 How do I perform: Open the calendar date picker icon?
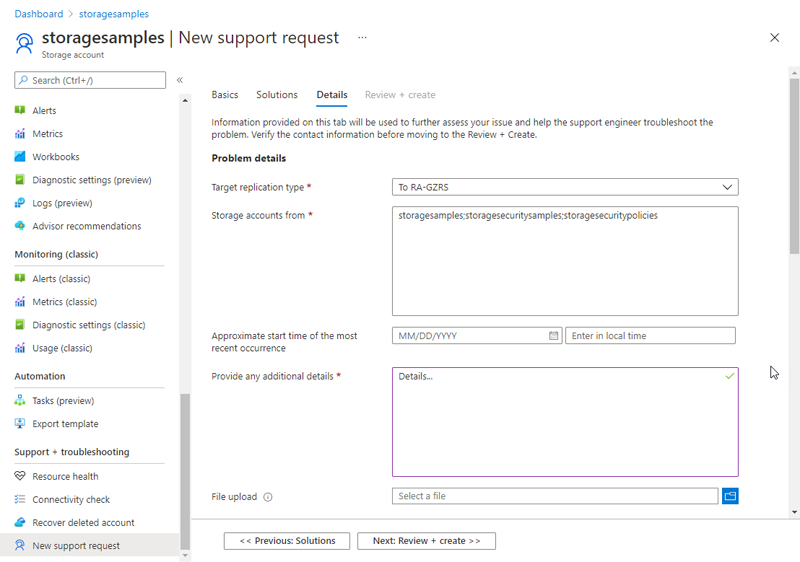coord(554,336)
